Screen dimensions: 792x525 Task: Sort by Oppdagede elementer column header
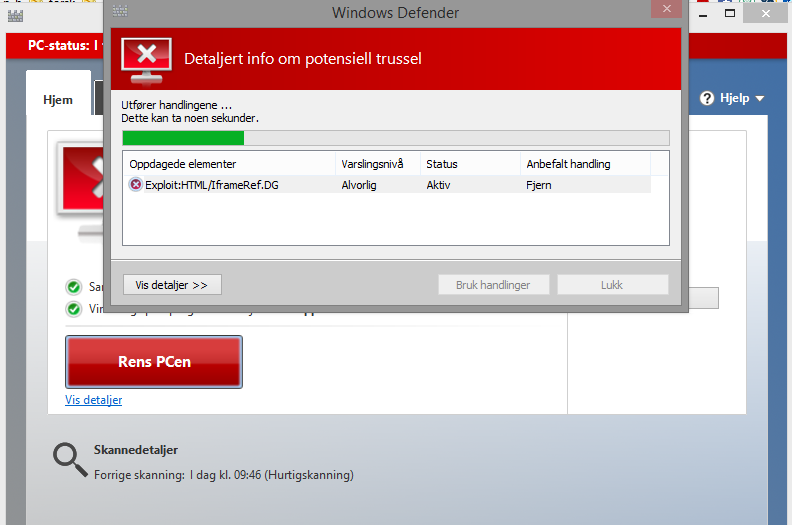click(x=229, y=164)
